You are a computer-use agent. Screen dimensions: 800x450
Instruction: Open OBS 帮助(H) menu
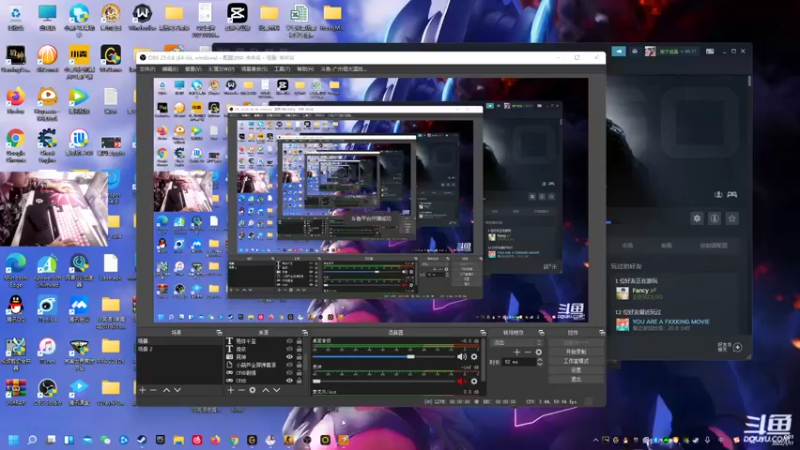click(305, 69)
